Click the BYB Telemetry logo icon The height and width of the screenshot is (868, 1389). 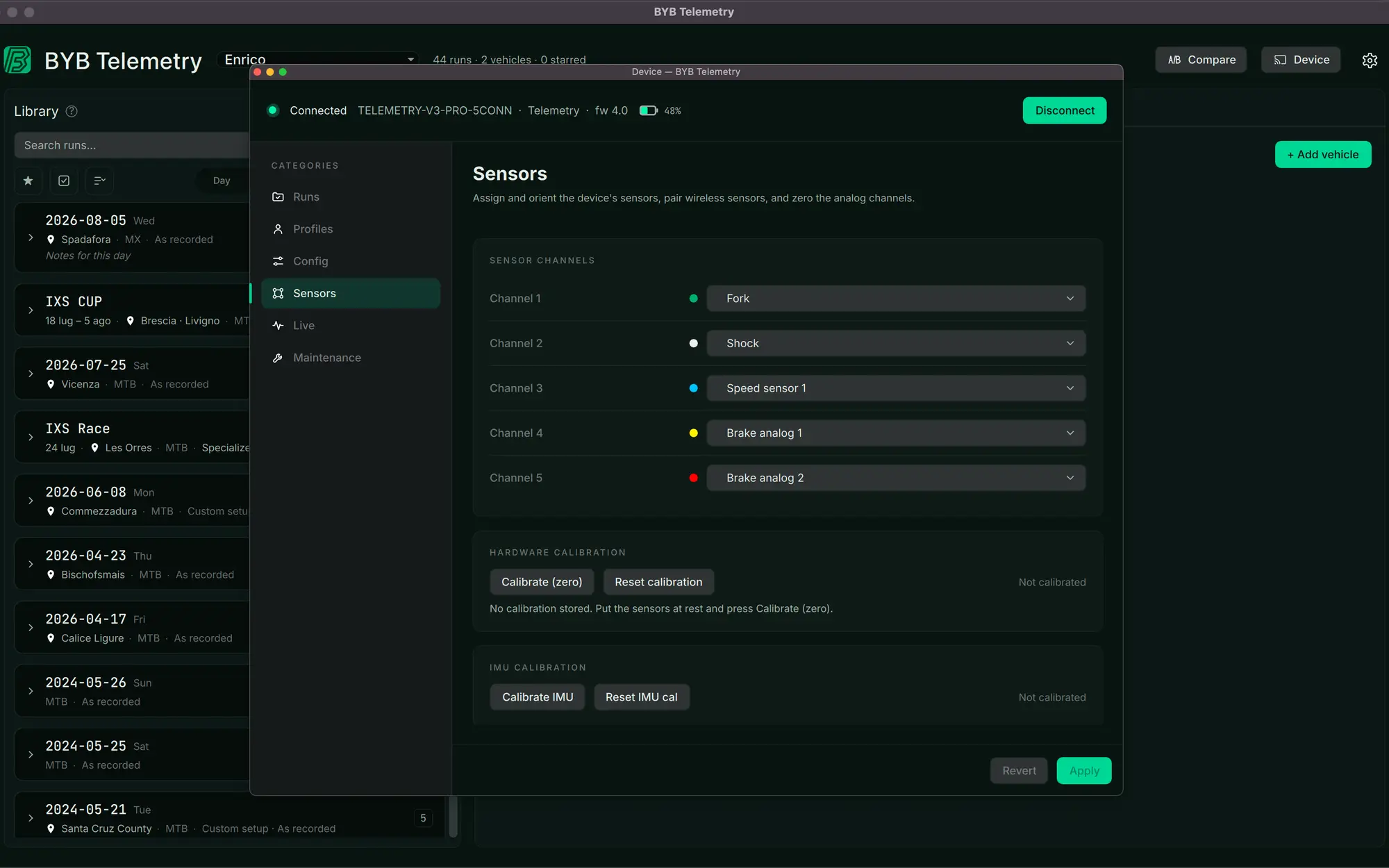(x=17, y=60)
